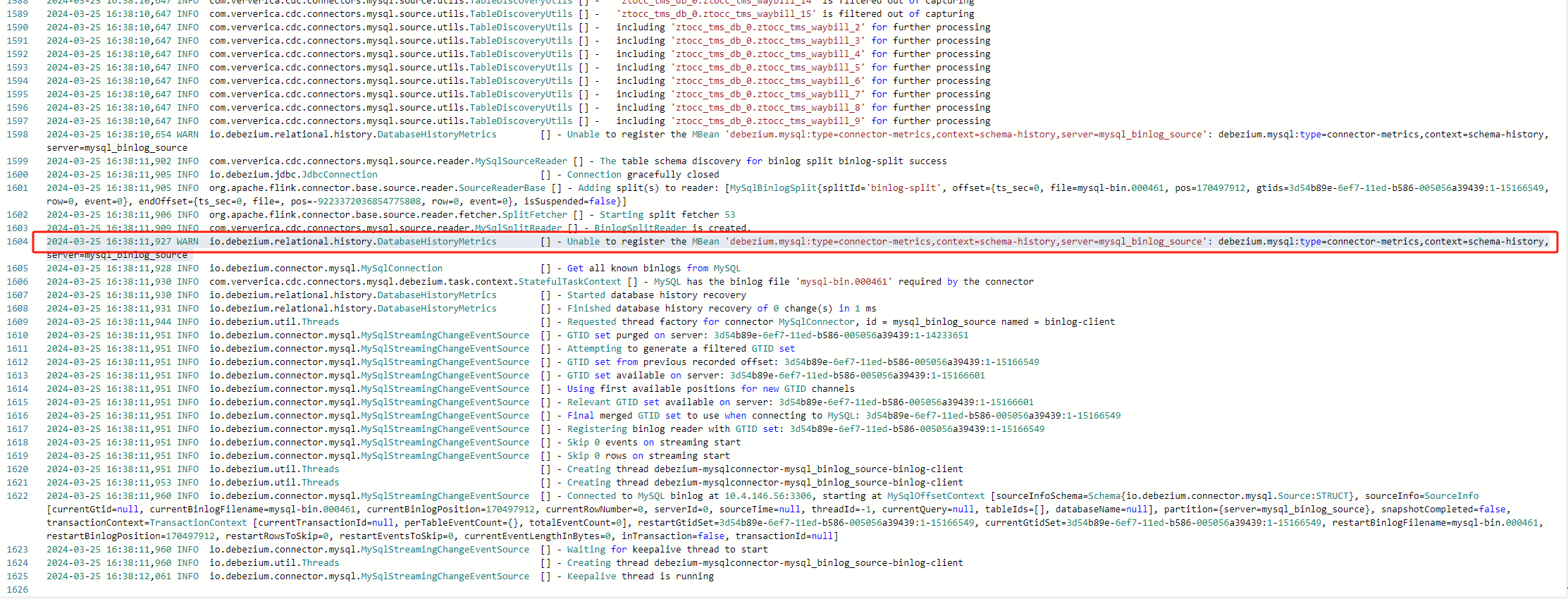This screenshot has width=1568, height=599.
Task: Click class name MySqlSourceReader on line 1599
Action: 521,161
